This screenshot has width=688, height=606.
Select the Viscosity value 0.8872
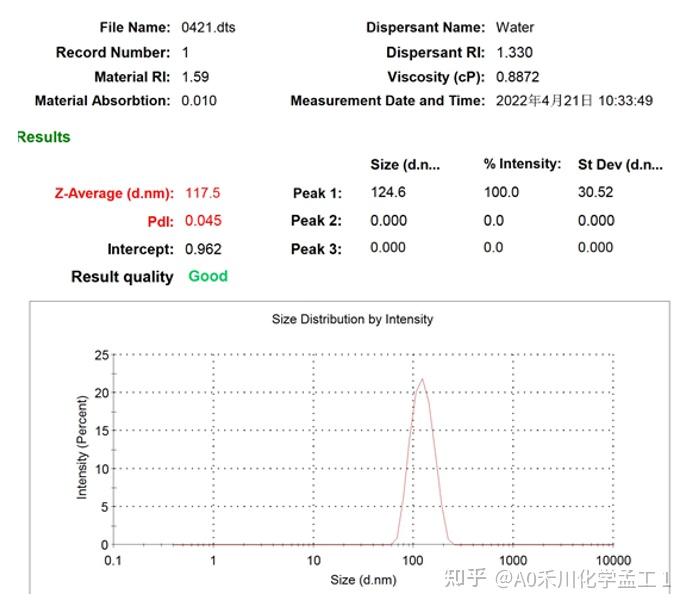coord(517,77)
